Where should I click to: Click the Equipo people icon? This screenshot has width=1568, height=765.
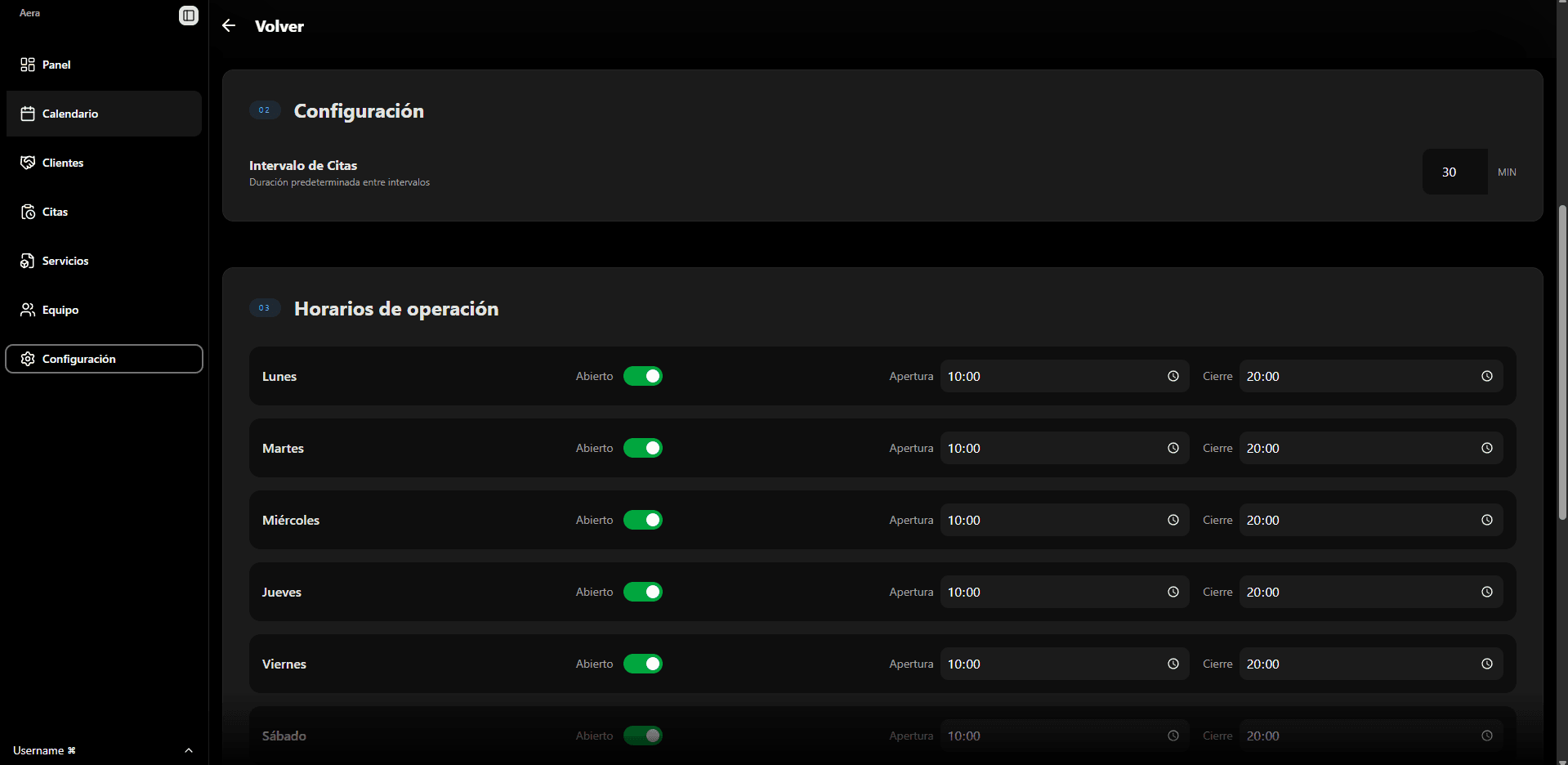(x=28, y=310)
